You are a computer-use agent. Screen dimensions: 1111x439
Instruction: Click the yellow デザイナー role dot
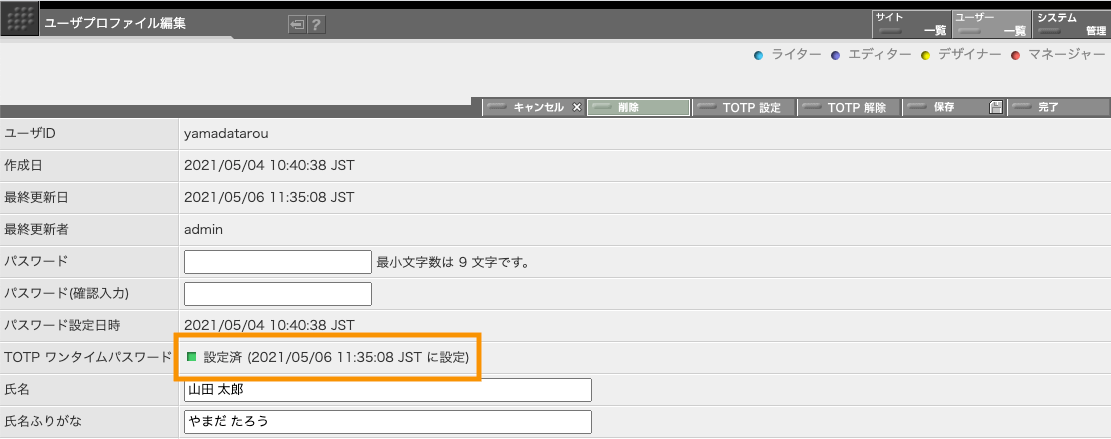pyautogui.click(x=925, y=55)
